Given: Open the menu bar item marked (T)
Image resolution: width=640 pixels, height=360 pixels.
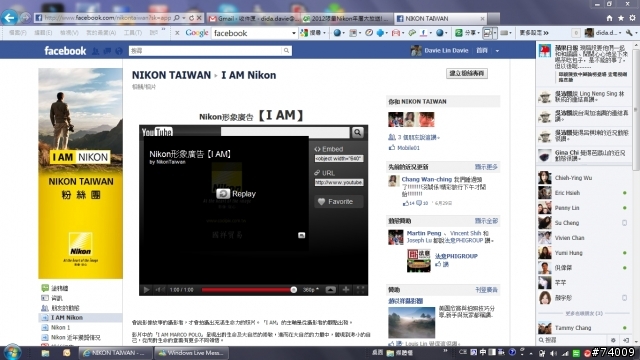Looking at the screenshot, I should click(x=133, y=33).
